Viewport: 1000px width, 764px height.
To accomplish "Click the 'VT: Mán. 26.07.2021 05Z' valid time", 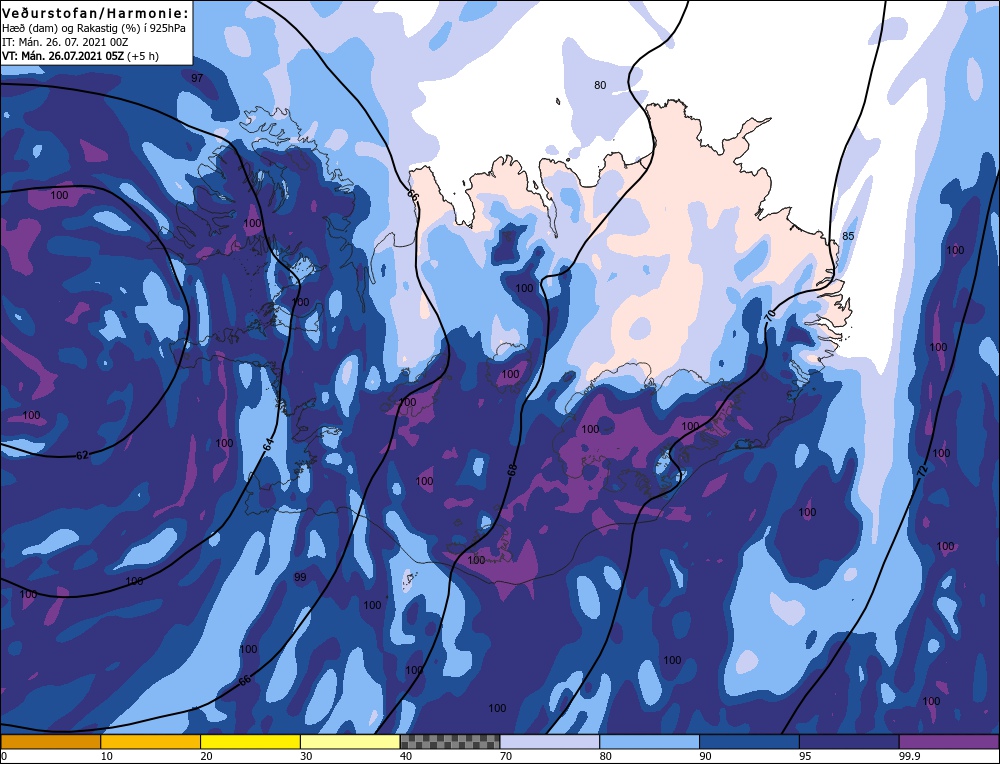I will (63, 56).
